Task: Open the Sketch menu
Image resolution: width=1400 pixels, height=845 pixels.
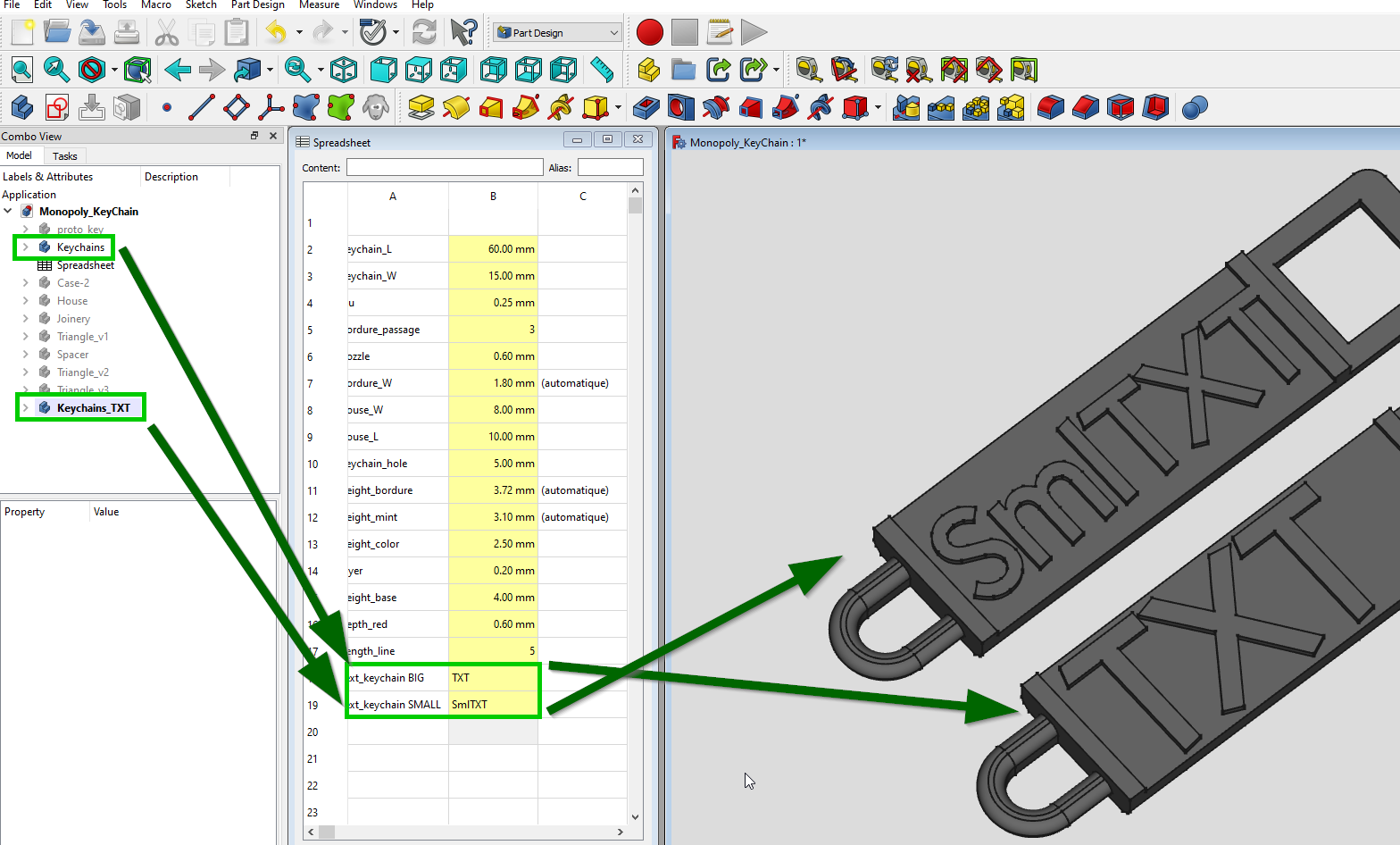Action: click(201, 5)
